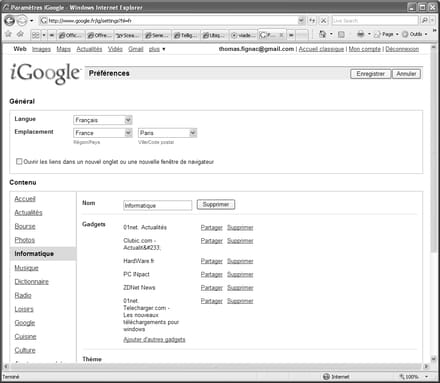
Task: Click the Déconnexion sign-out link
Action: pos(402,49)
